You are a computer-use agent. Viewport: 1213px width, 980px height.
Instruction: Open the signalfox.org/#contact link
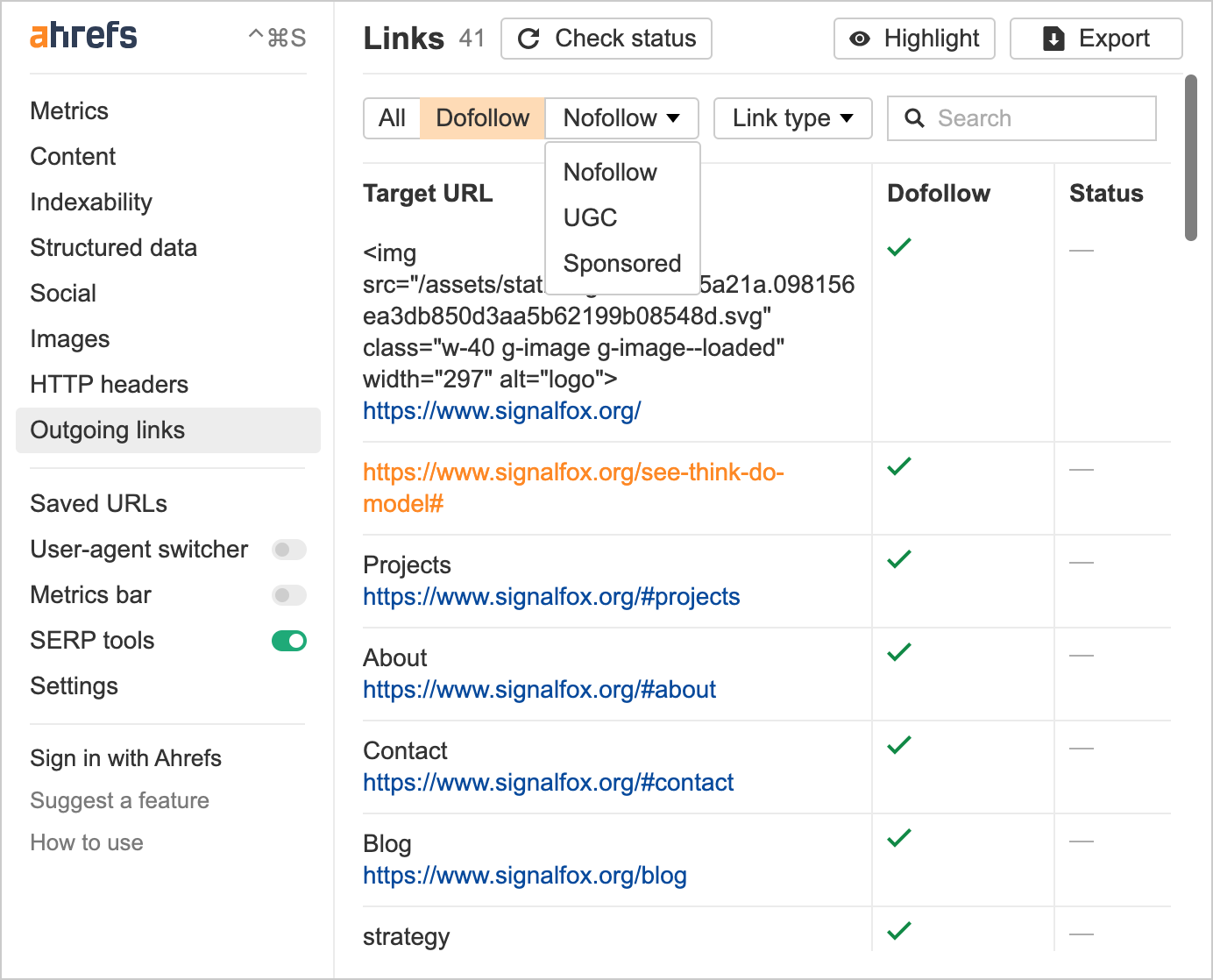[x=548, y=783]
